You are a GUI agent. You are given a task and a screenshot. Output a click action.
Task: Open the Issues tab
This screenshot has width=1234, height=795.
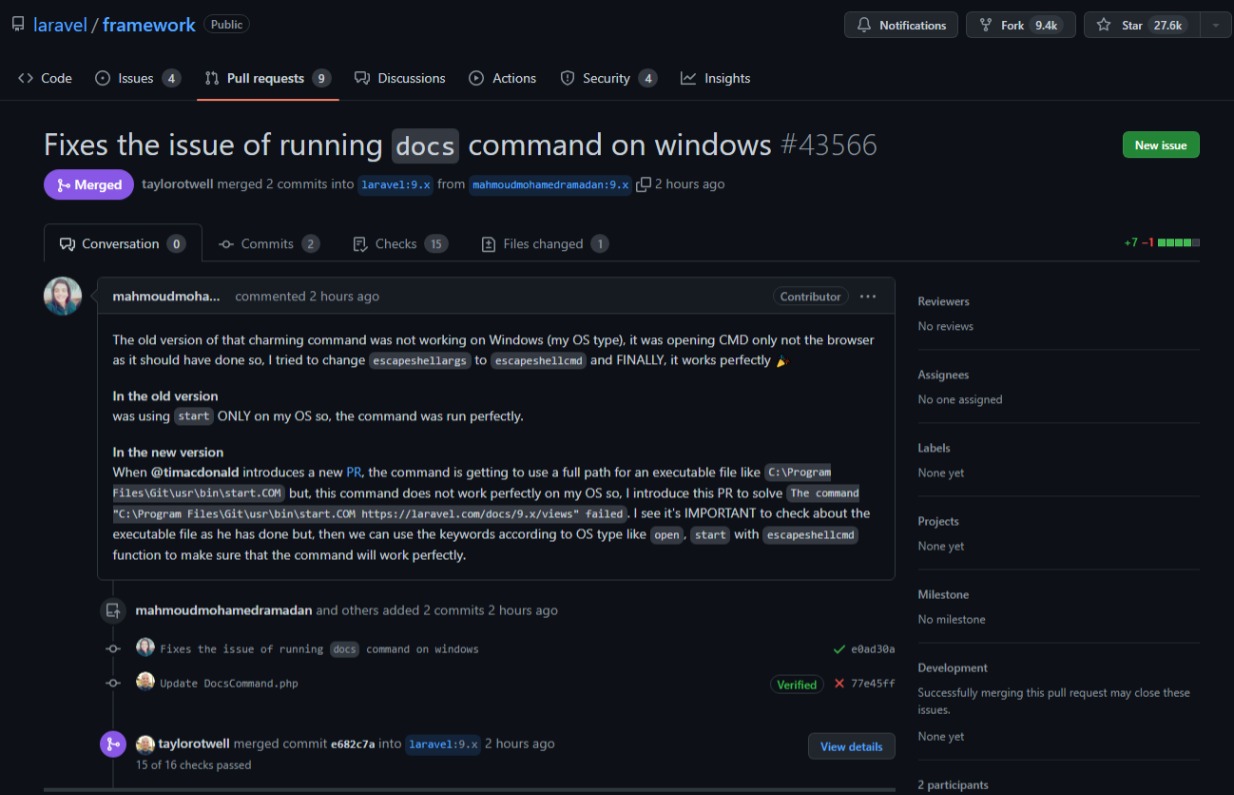pyautogui.click(x=137, y=78)
